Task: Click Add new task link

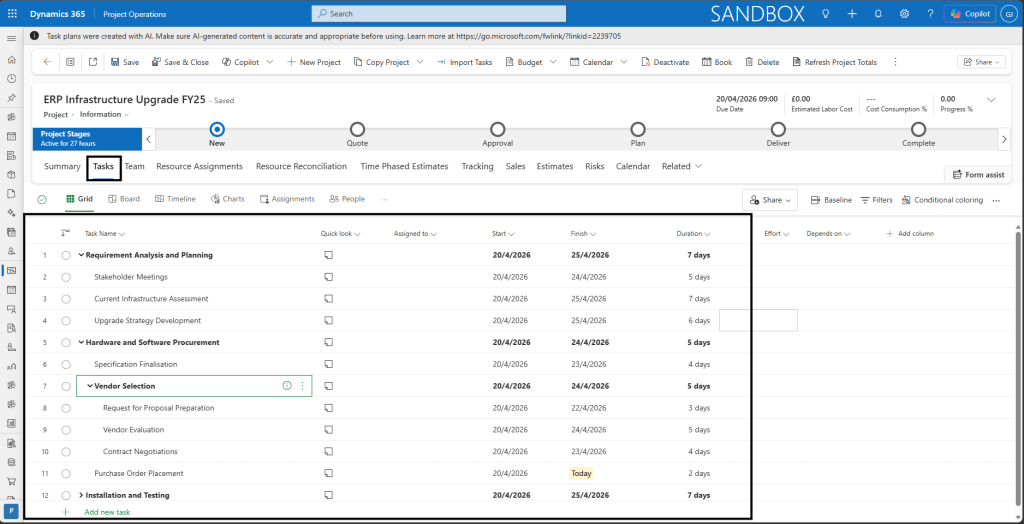Action: [x=106, y=512]
